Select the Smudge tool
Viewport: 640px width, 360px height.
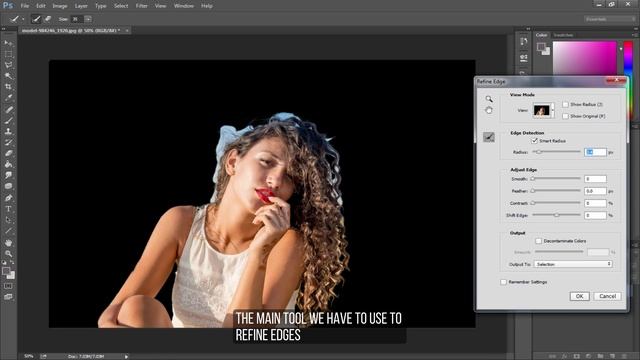point(8,176)
